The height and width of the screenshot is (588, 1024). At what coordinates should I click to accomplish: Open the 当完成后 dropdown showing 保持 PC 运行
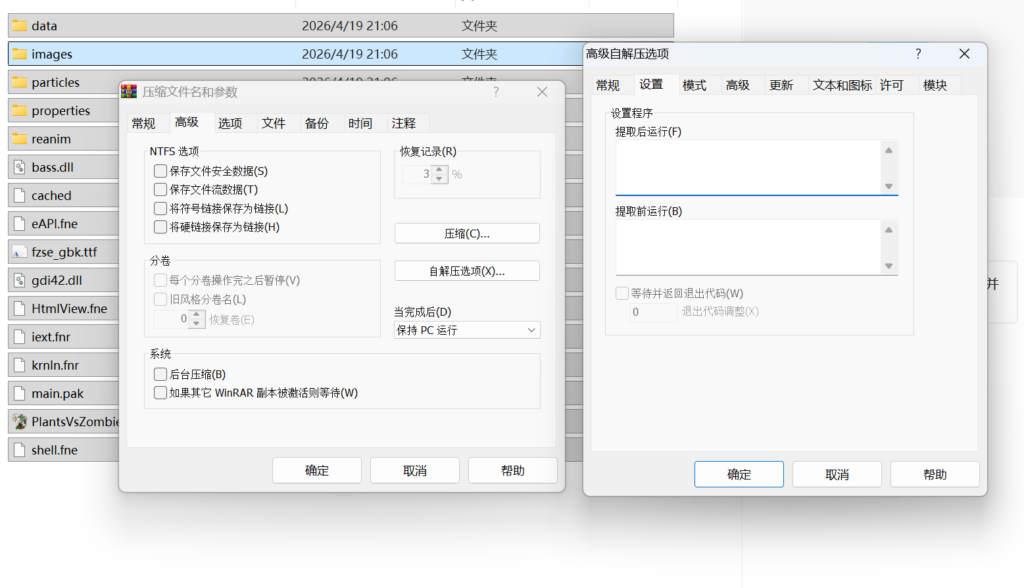point(467,330)
